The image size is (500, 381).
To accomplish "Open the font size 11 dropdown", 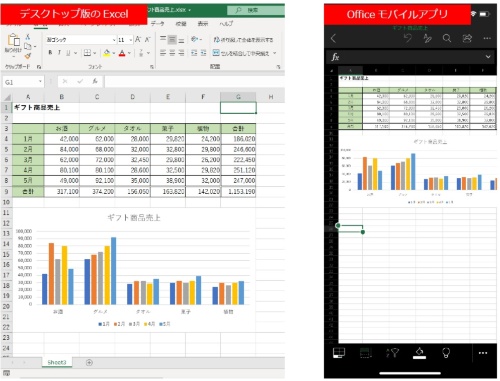I will coord(130,40).
